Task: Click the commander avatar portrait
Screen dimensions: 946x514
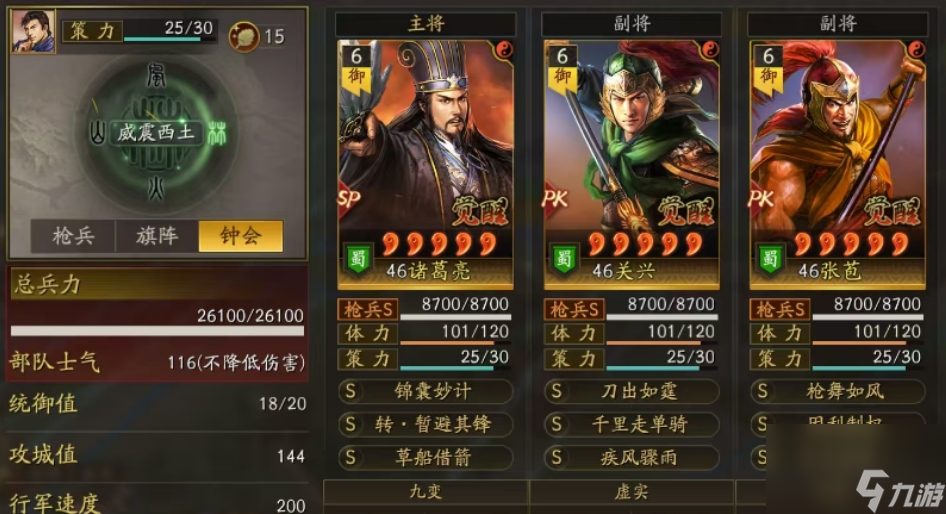Action: (x=33, y=31)
